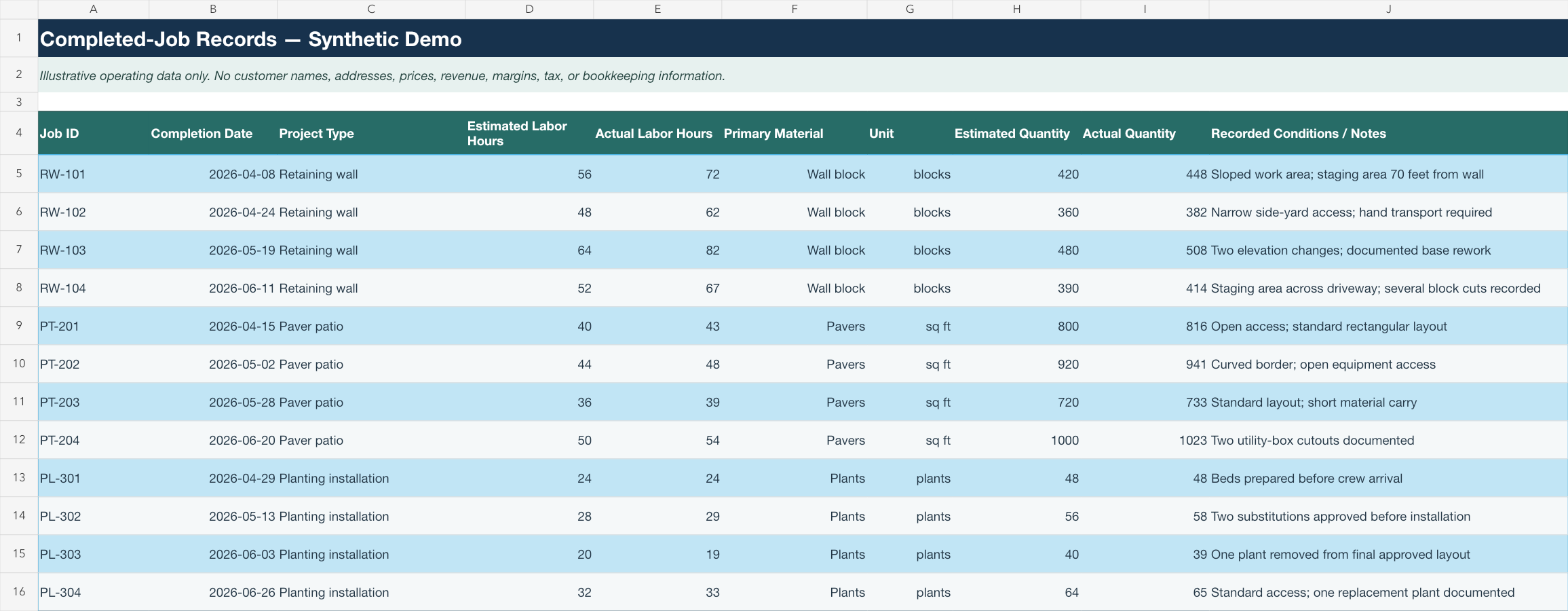This screenshot has height=611, width=1568.
Task: Click the date 2026-05-19 cell
Action: (x=213, y=250)
